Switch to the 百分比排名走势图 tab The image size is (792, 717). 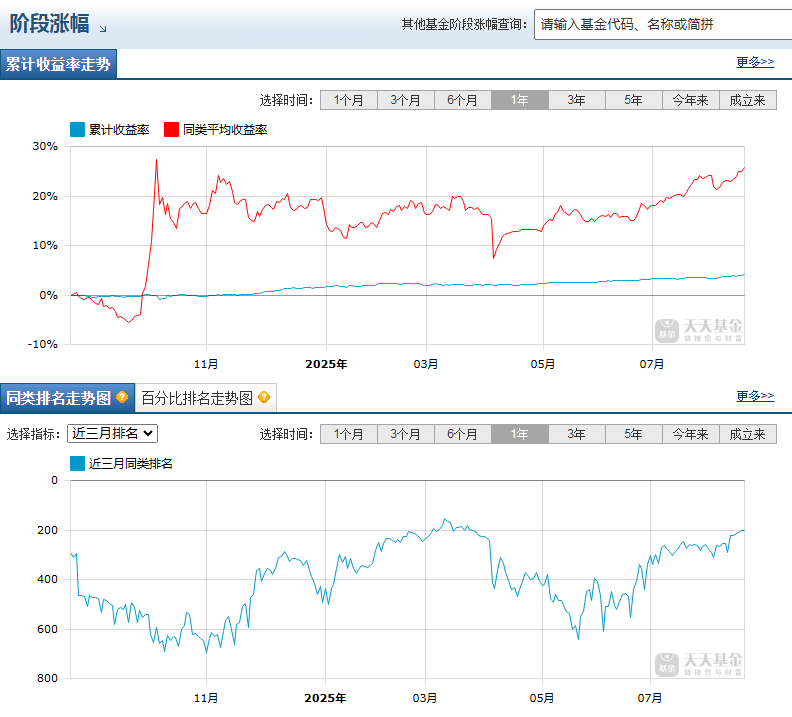206,398
